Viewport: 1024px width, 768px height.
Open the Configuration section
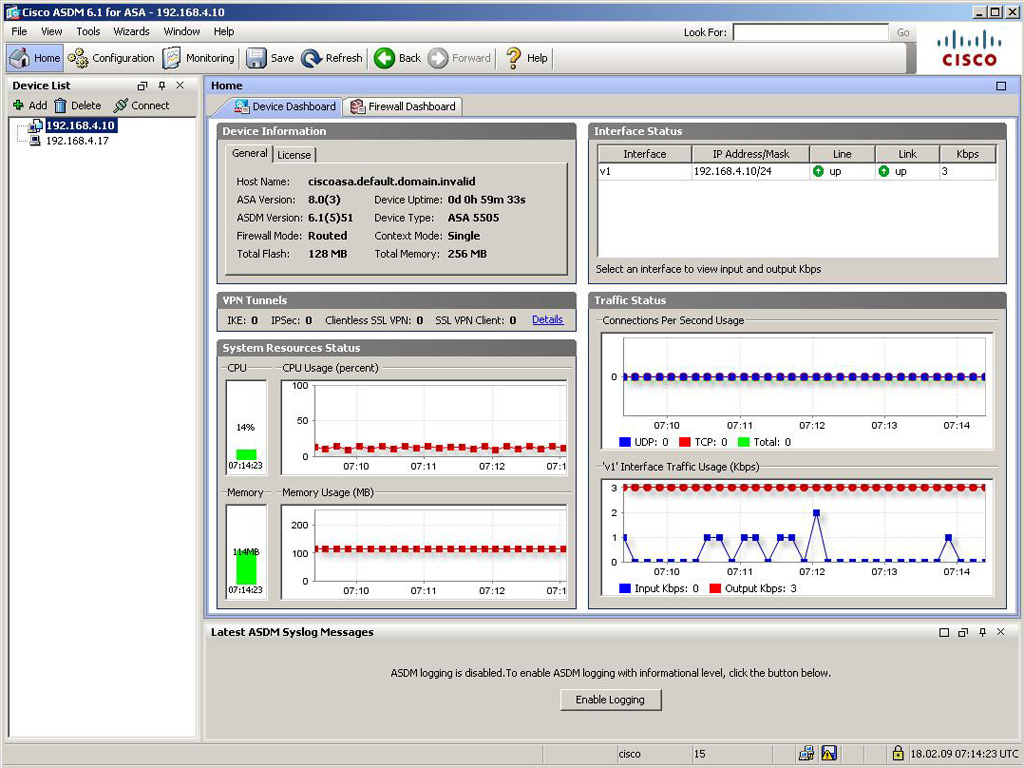coord(111,58)
